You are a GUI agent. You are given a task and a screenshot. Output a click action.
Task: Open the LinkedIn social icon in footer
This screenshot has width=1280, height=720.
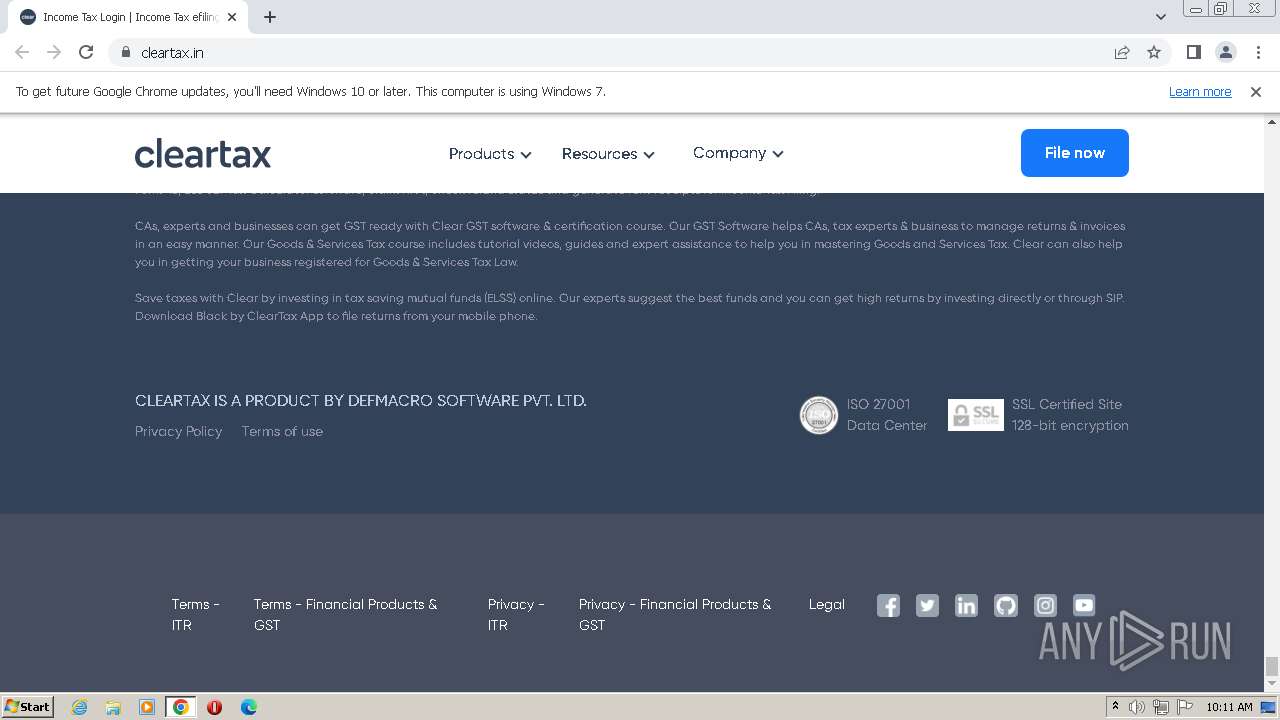point(966,605)
